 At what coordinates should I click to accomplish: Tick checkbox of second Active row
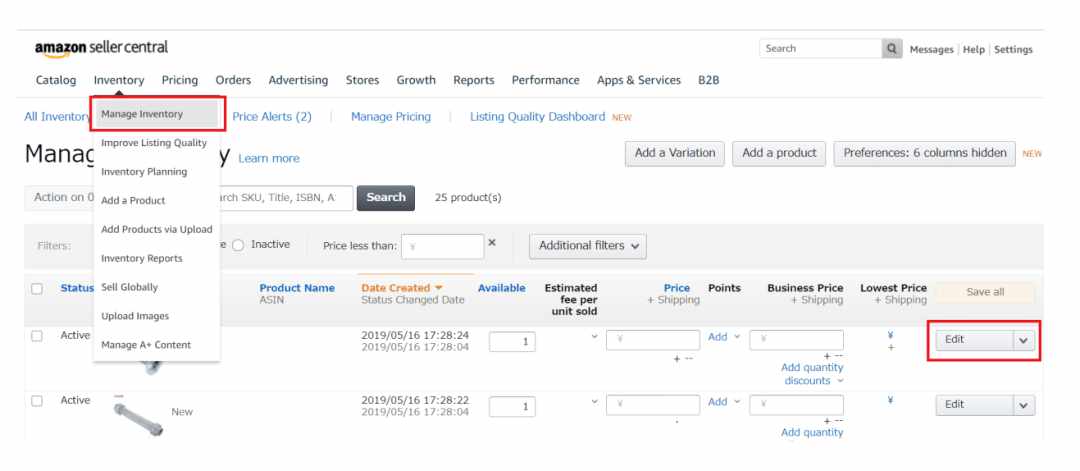pos(37,401)
